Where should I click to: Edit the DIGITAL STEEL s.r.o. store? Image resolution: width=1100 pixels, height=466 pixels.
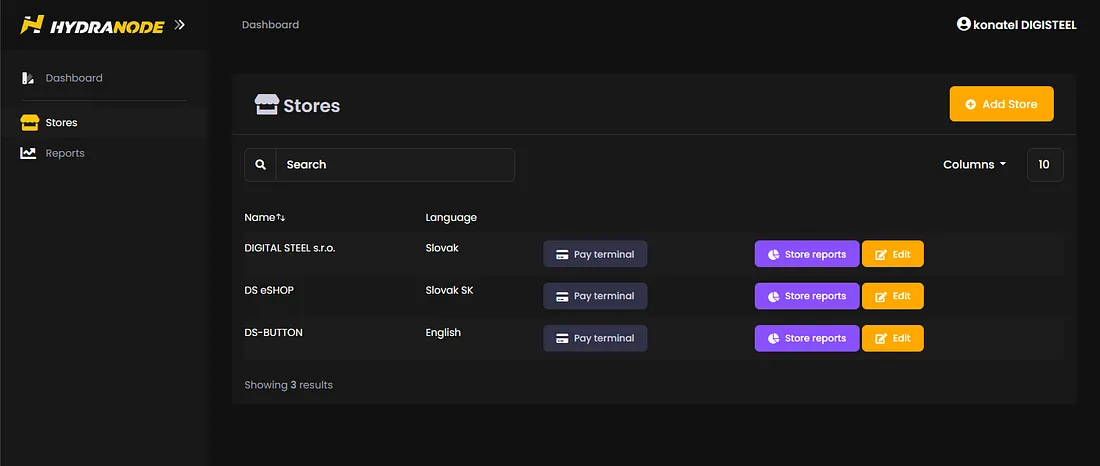(892, 254)
